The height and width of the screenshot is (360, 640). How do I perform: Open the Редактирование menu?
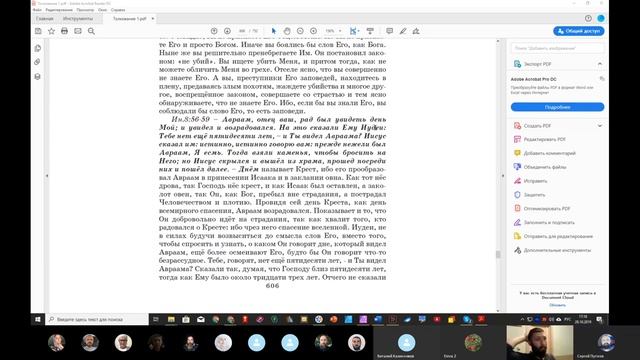59,10
